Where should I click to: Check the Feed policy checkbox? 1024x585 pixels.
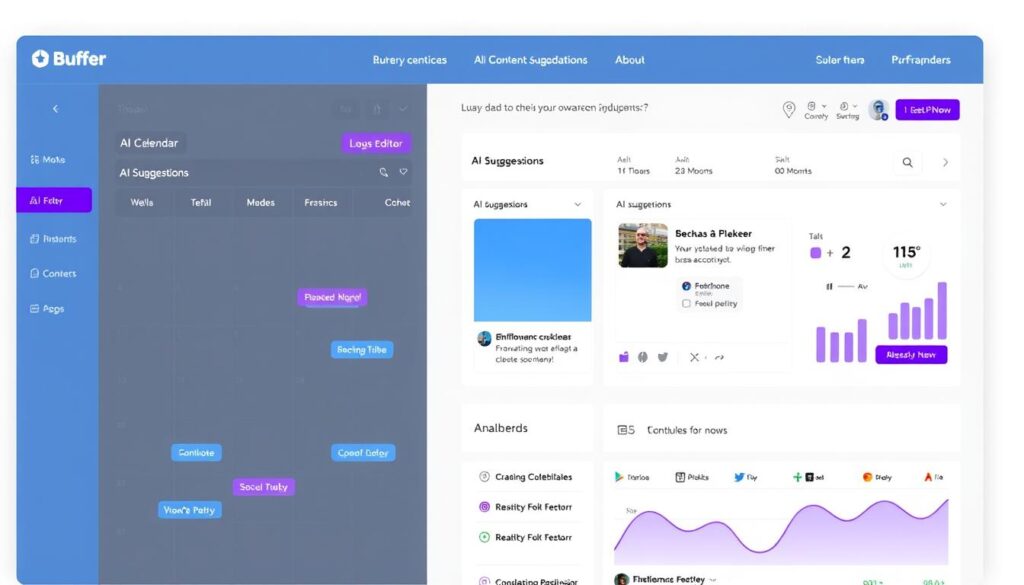pyautogui.click(x=686, y=305)
